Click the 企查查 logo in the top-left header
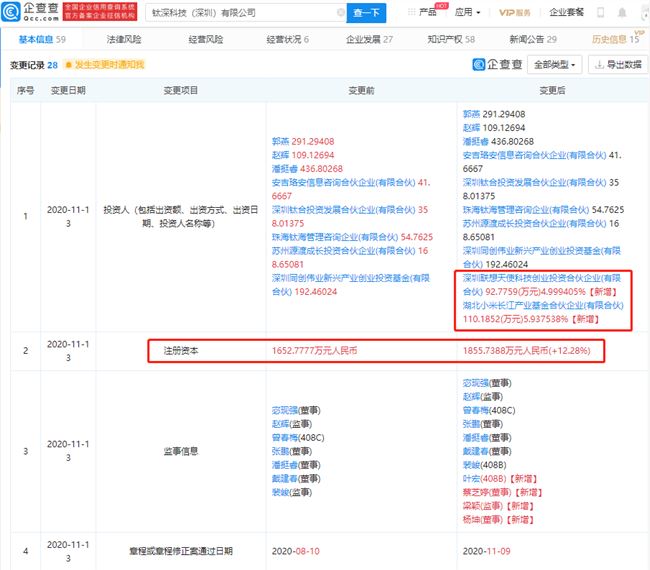Viewport: 650px width, 570px height. click(x=30, y=12)
